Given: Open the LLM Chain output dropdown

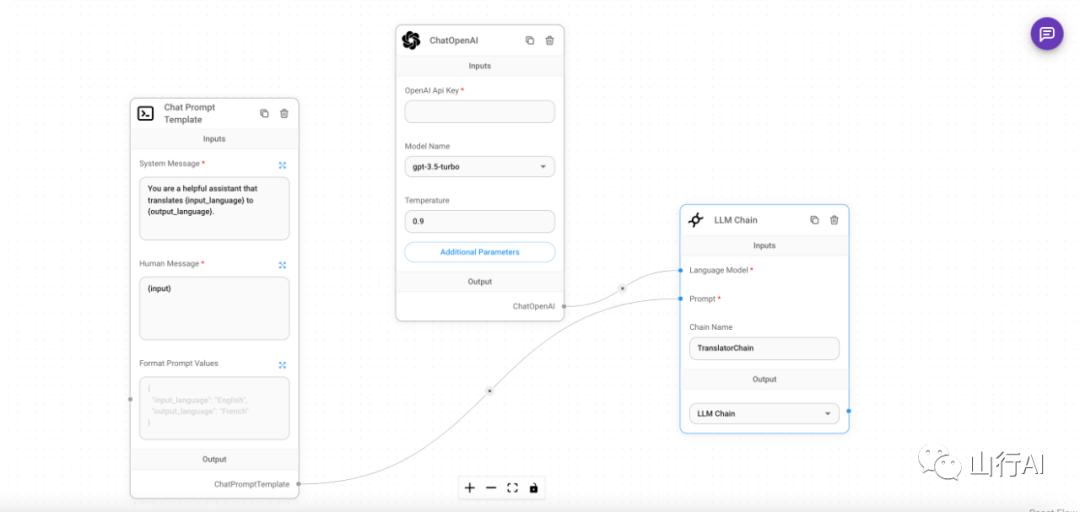Looking at the screenshot, I should click(x=764, y=413).
